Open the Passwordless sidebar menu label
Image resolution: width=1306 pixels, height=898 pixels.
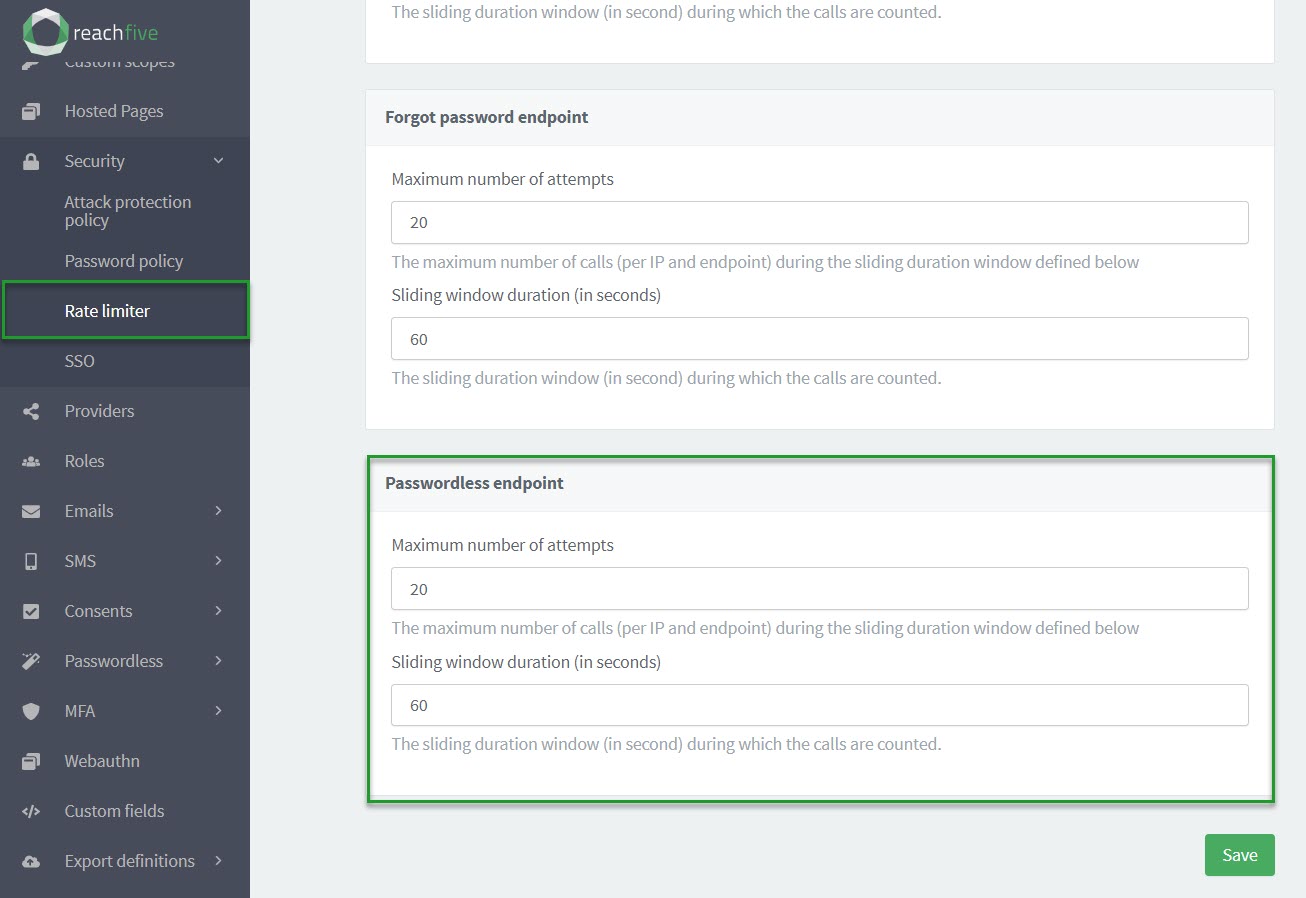(x=114, y=661)
